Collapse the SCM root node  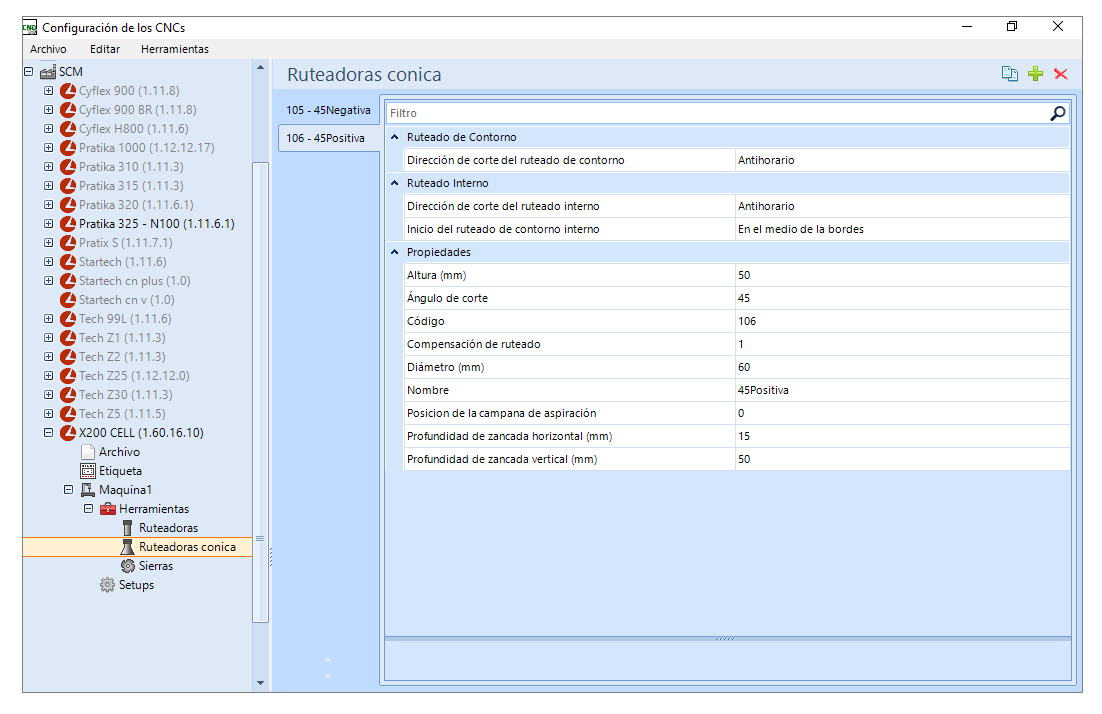[28, 72]
